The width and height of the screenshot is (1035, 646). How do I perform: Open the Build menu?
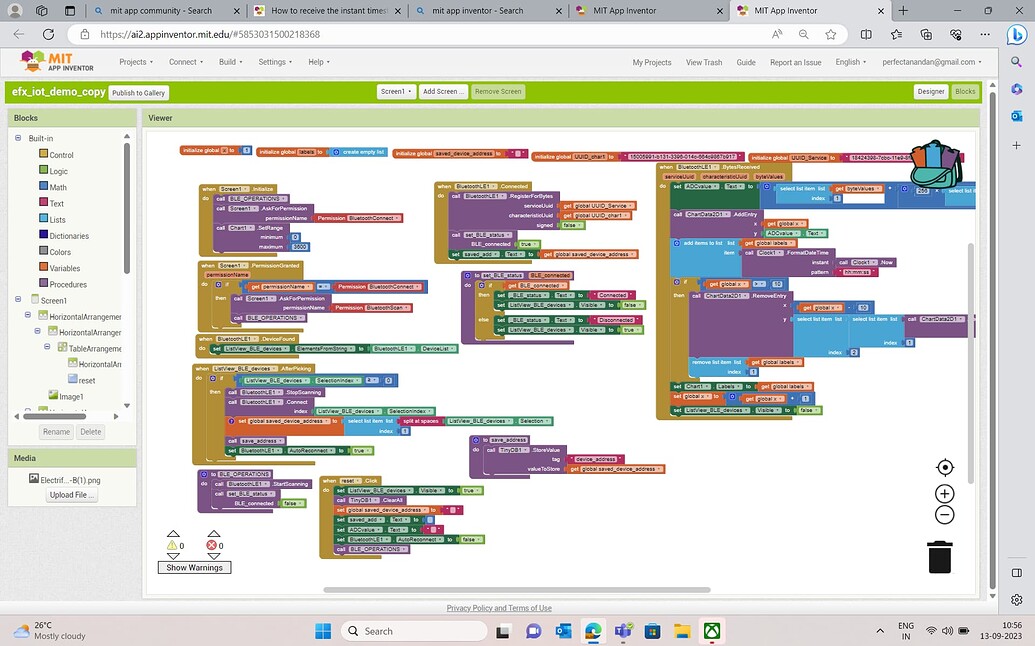(230, 62)
